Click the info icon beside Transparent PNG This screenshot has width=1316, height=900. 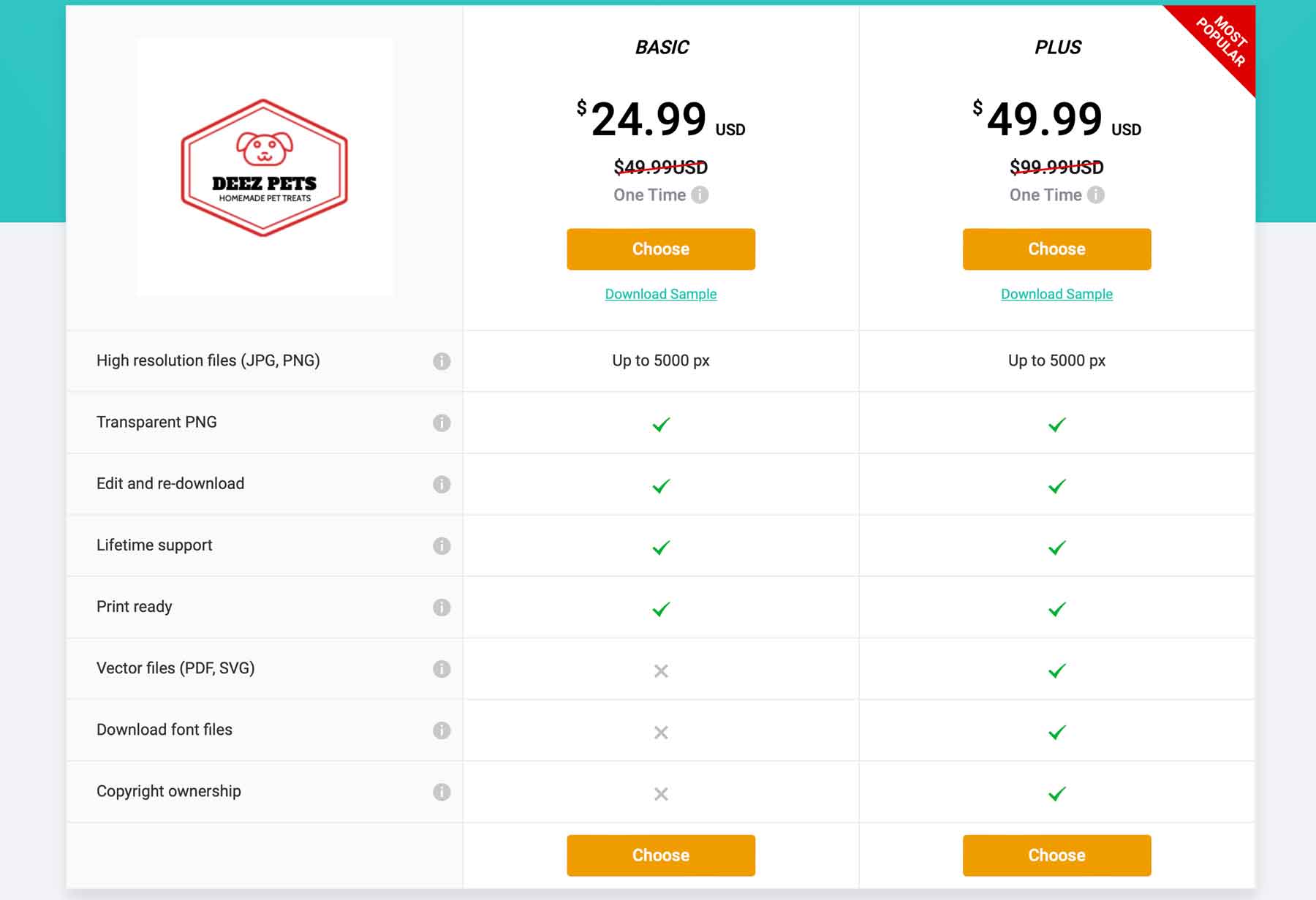tap(441, 422)
